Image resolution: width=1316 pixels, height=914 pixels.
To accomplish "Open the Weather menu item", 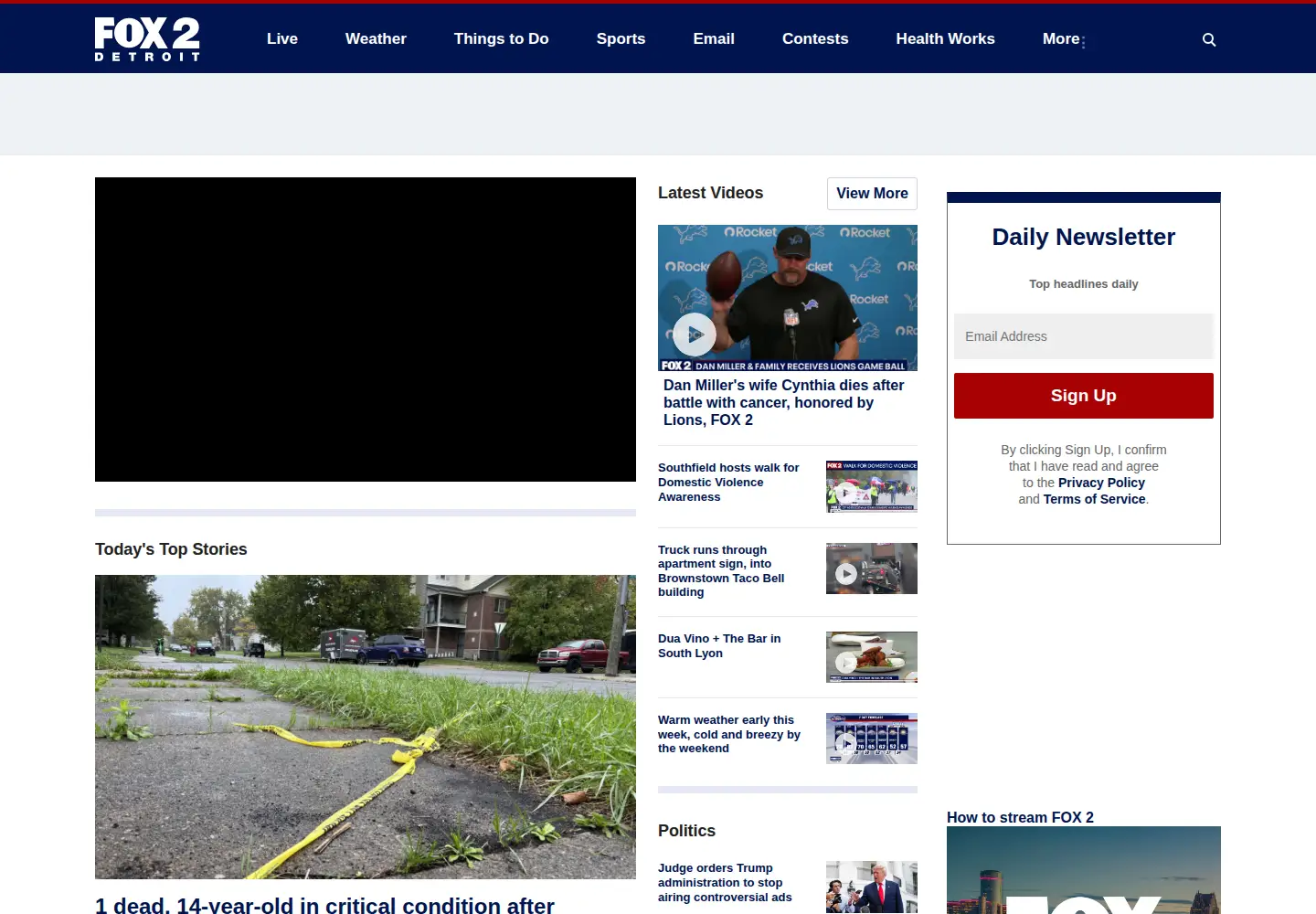I will pos(376,38).
